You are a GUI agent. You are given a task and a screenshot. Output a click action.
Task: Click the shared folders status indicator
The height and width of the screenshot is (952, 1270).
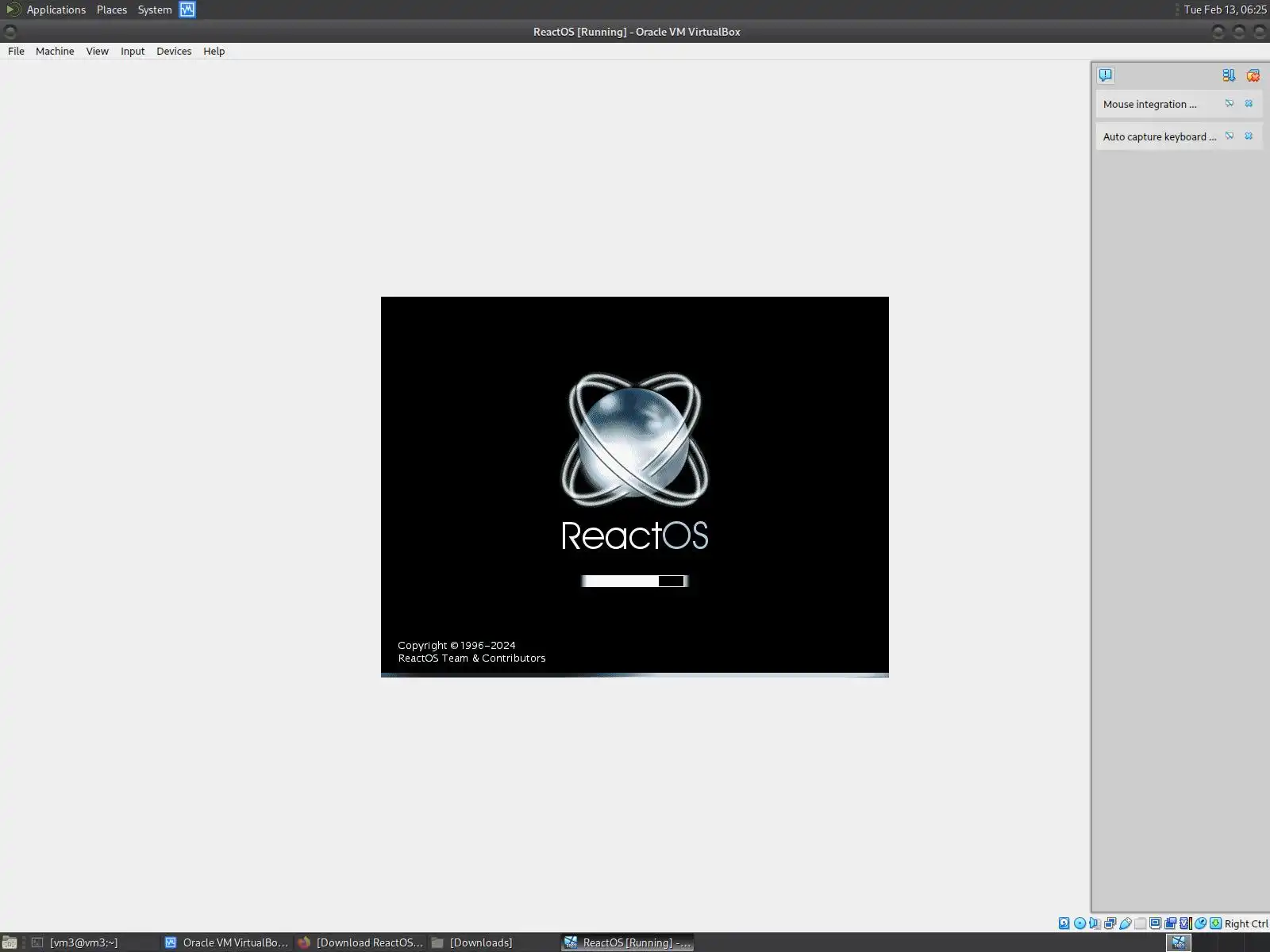coord(1140,923)
